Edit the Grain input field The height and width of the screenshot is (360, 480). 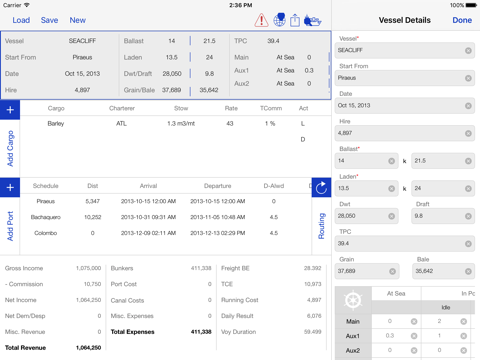coord(367,271)
